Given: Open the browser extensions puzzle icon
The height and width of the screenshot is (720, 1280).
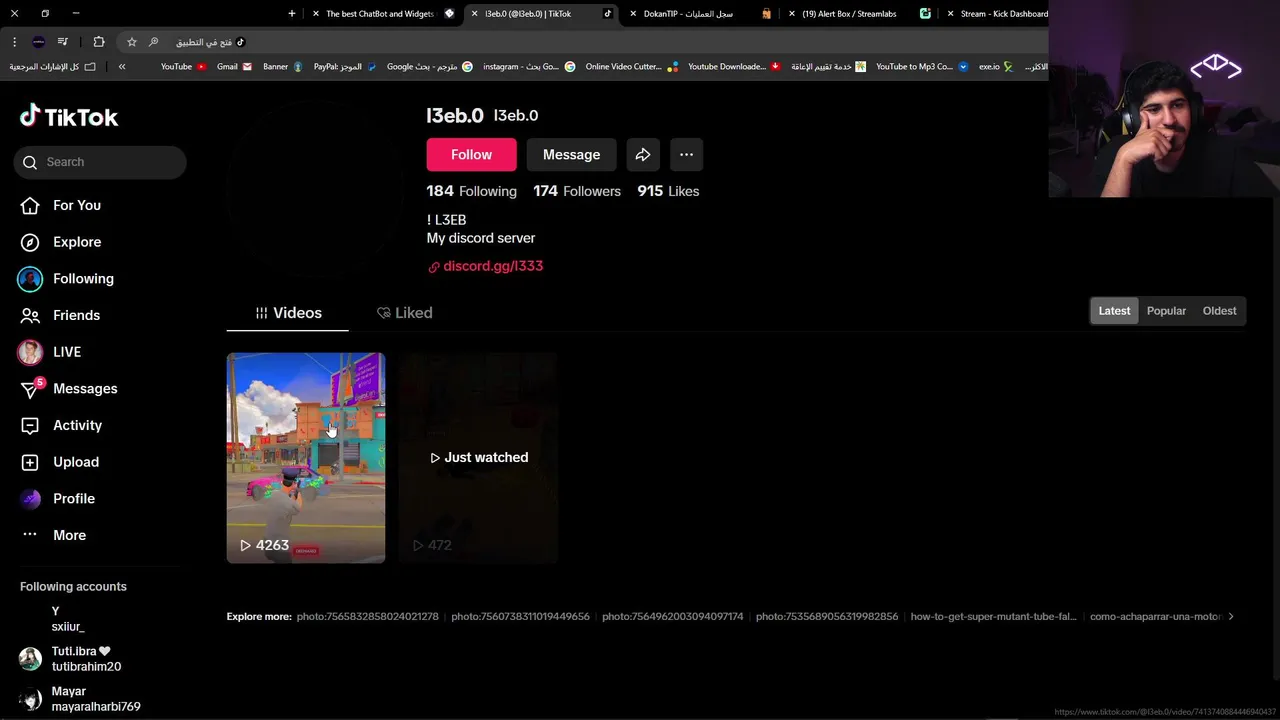Looking at the screenshot, I should [99, 42].
